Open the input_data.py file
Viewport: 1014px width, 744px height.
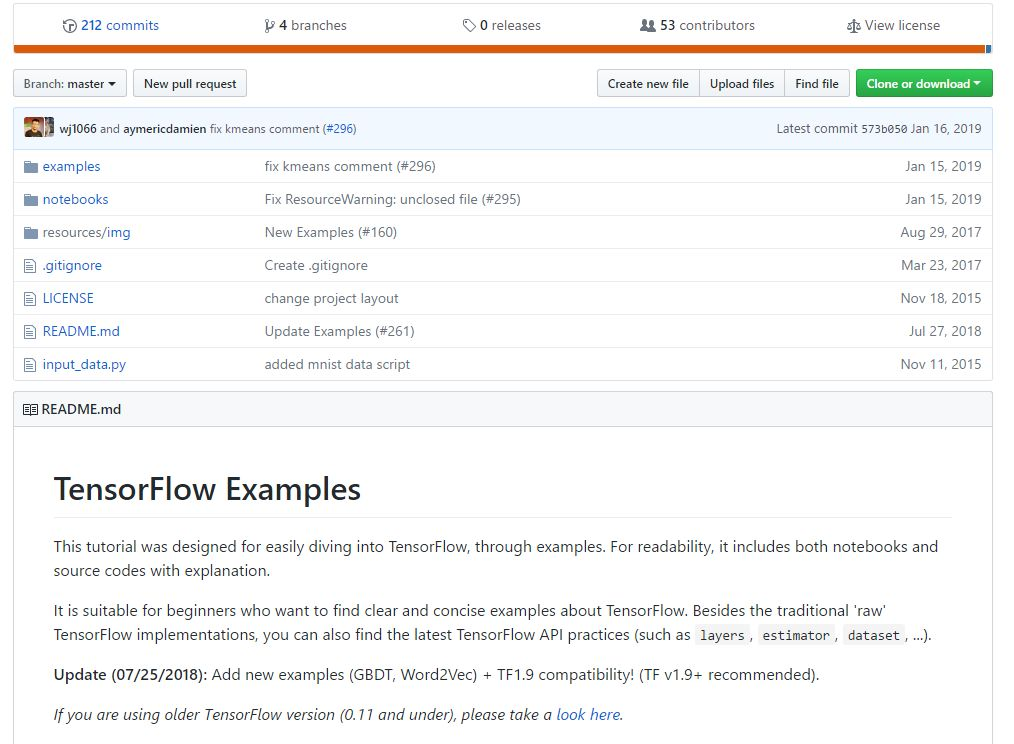[84, 364]
